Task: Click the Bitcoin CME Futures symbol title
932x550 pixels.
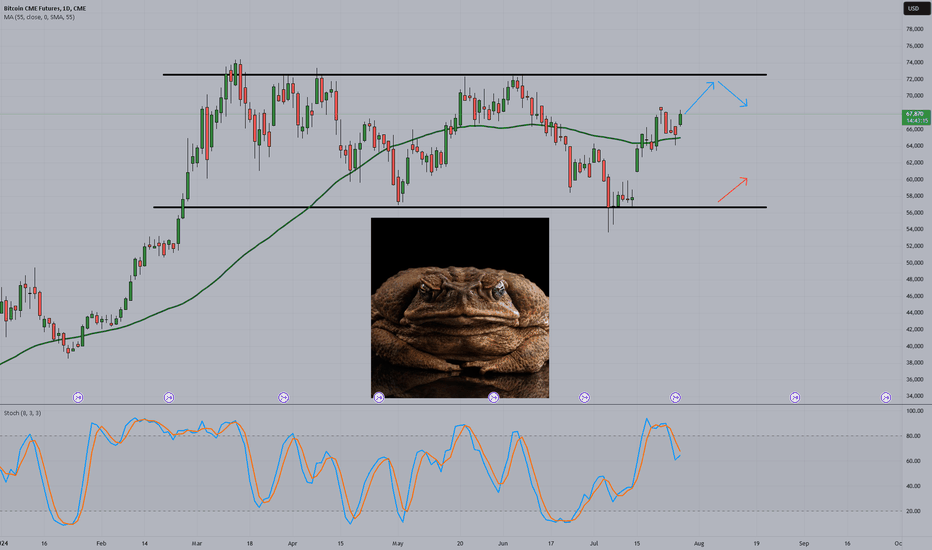Action: [x=45, y=8]
